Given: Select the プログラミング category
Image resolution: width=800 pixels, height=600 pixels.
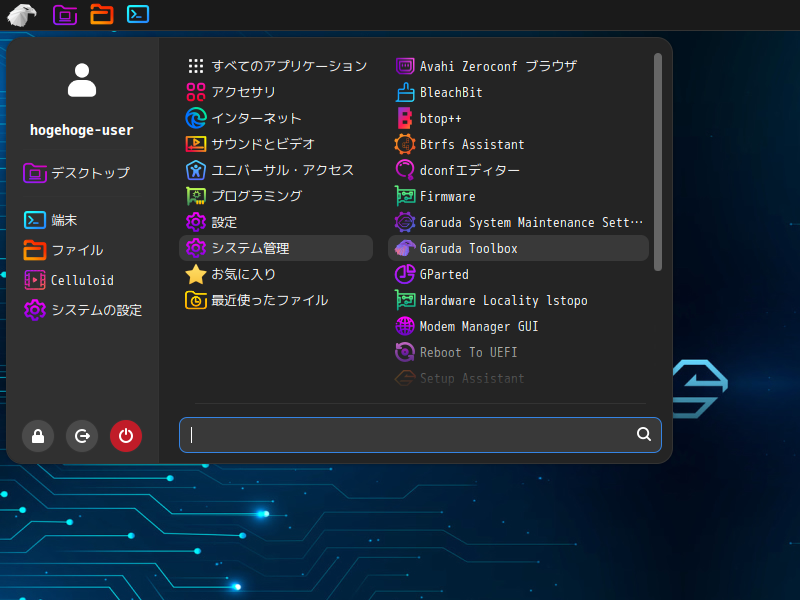Looking at the screenshot, I should pos(276,196).
